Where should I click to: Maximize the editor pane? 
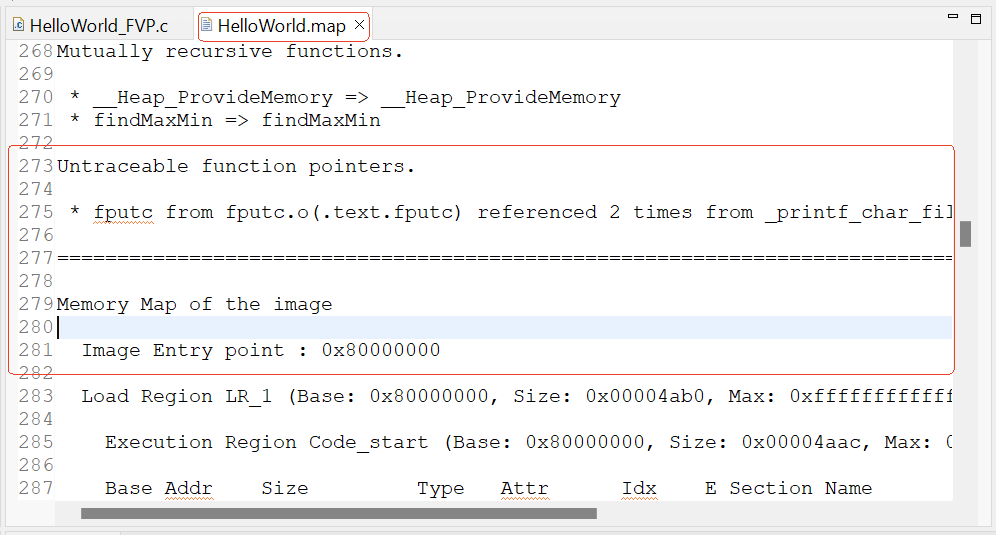tap(976, 18)
